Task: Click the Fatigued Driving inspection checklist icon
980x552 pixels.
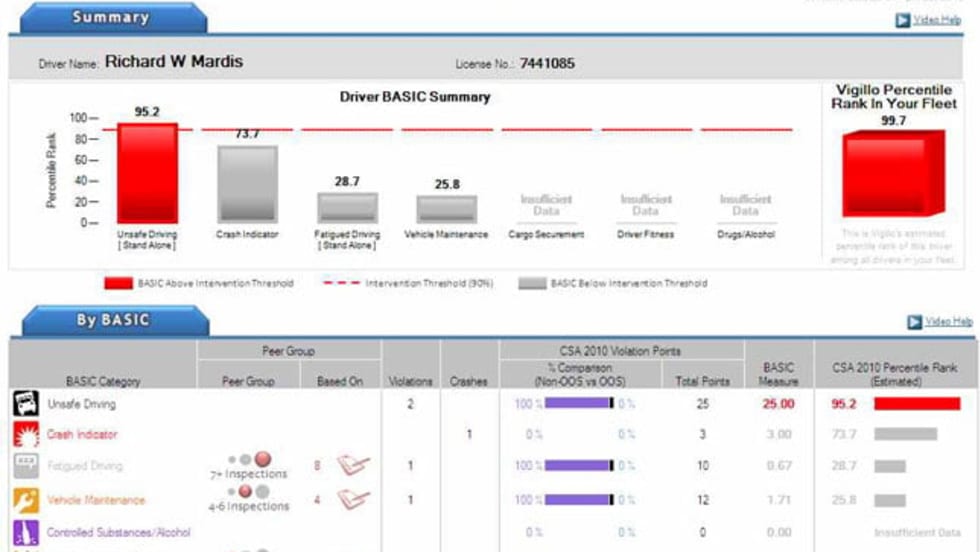Action: [352, 465]
